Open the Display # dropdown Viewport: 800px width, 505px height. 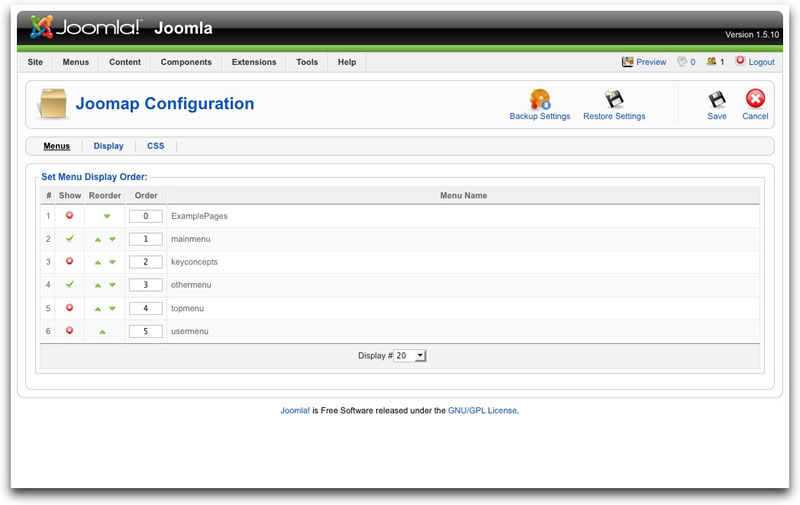[410, 356]
